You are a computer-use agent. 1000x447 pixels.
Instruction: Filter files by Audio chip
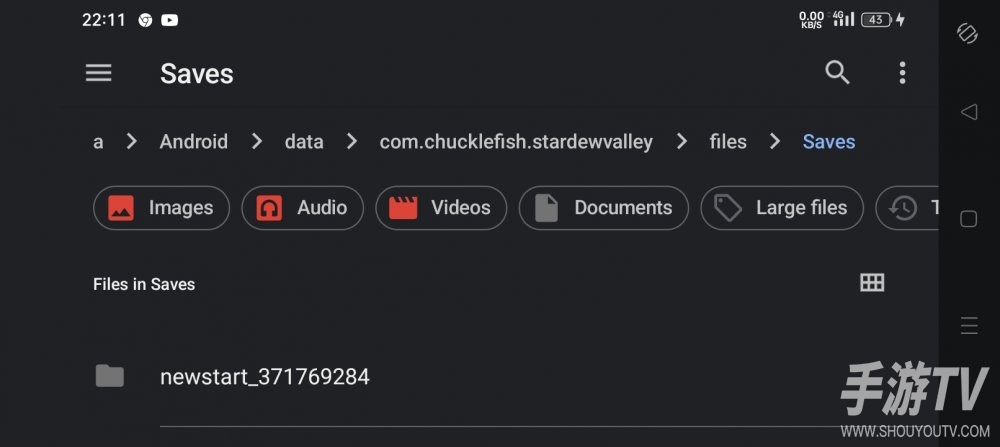pos(302,208)
